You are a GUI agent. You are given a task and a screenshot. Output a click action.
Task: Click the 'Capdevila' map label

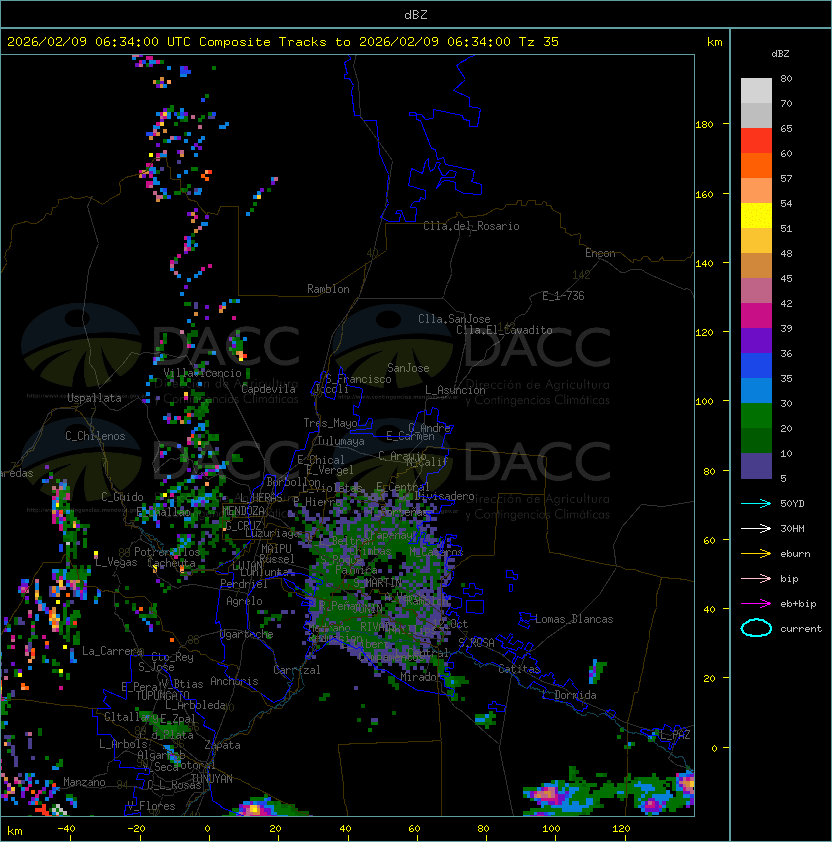click(x=268, y=389)
